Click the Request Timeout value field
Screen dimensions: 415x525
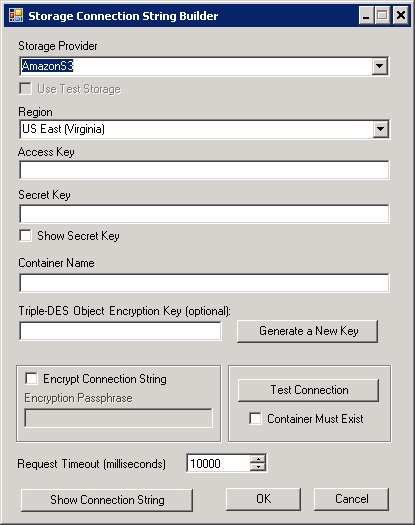218,463
